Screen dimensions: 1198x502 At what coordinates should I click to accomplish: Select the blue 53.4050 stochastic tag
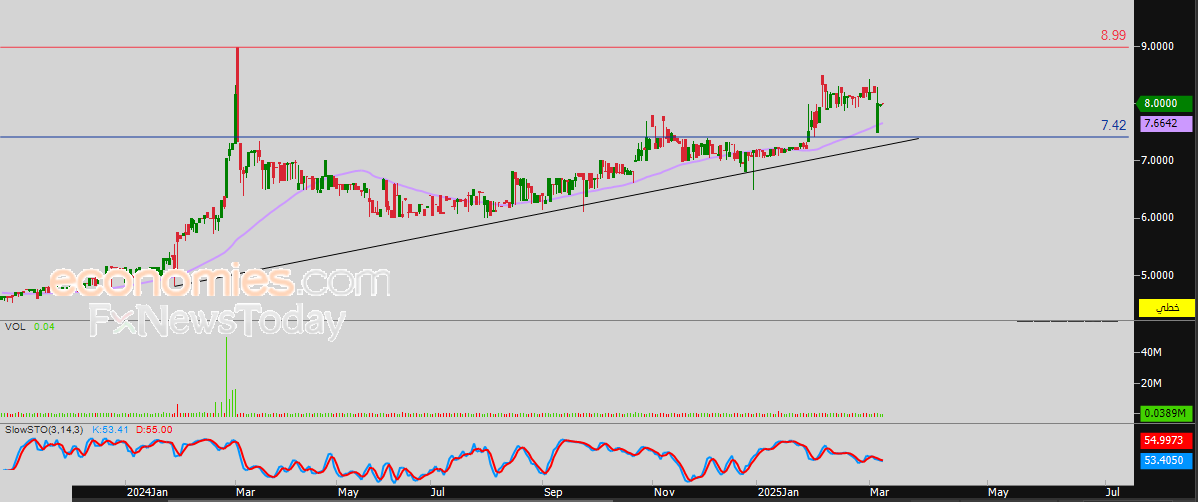coord(1167,461)
